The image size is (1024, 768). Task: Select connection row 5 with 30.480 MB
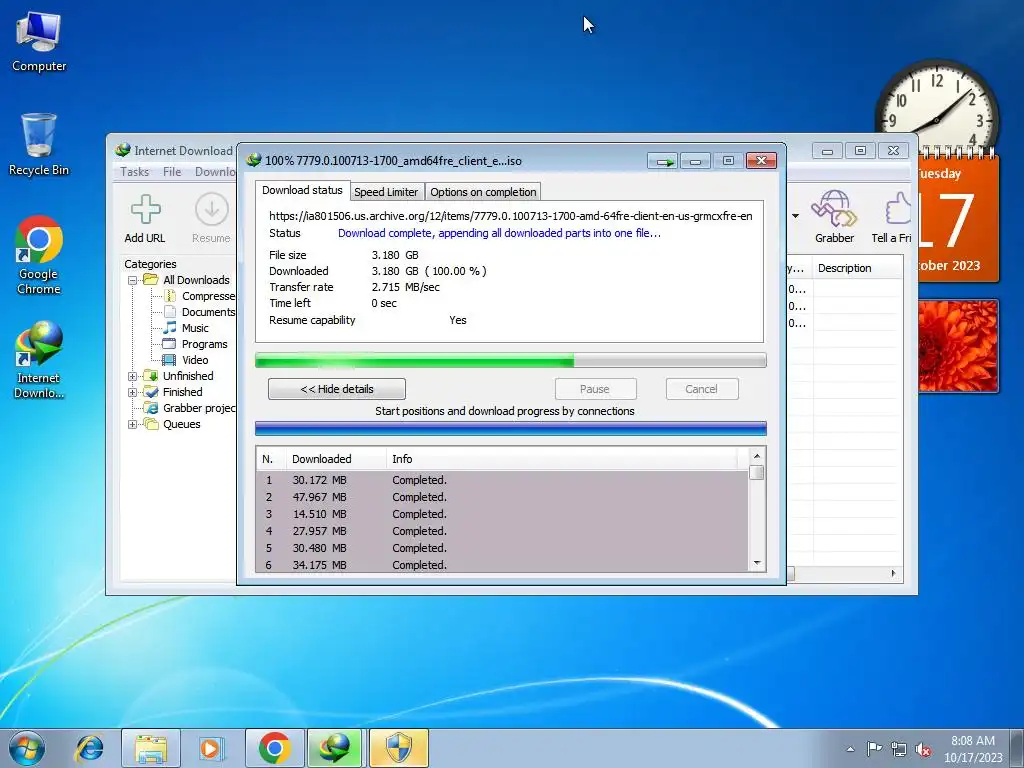(x=502, y=548)
